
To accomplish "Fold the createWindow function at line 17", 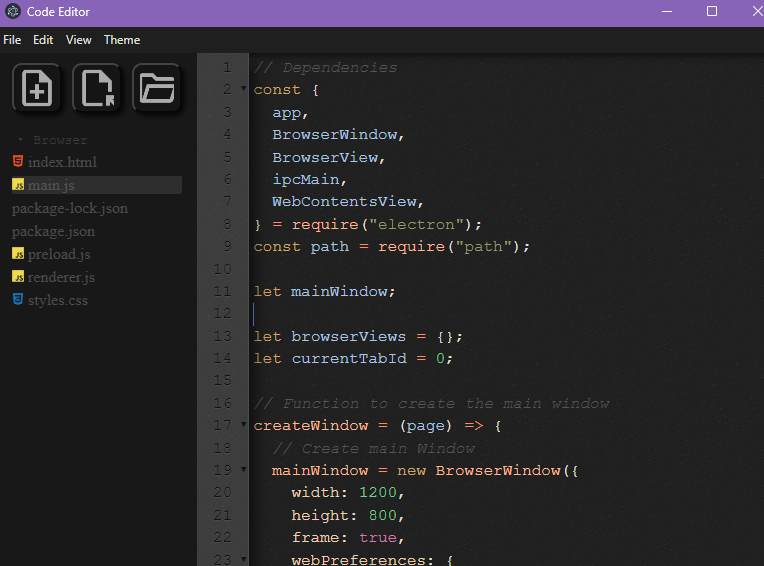I will pos(244,424).
